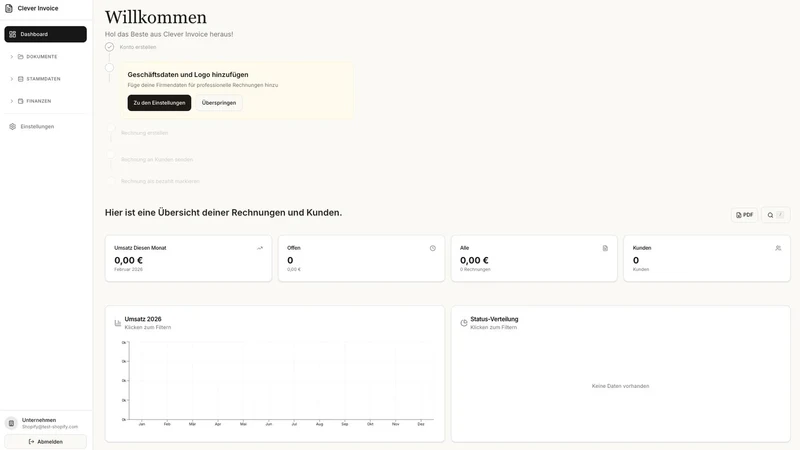
Task: Click the Finanzen icon in sidebar
Action: coord(20,101)
